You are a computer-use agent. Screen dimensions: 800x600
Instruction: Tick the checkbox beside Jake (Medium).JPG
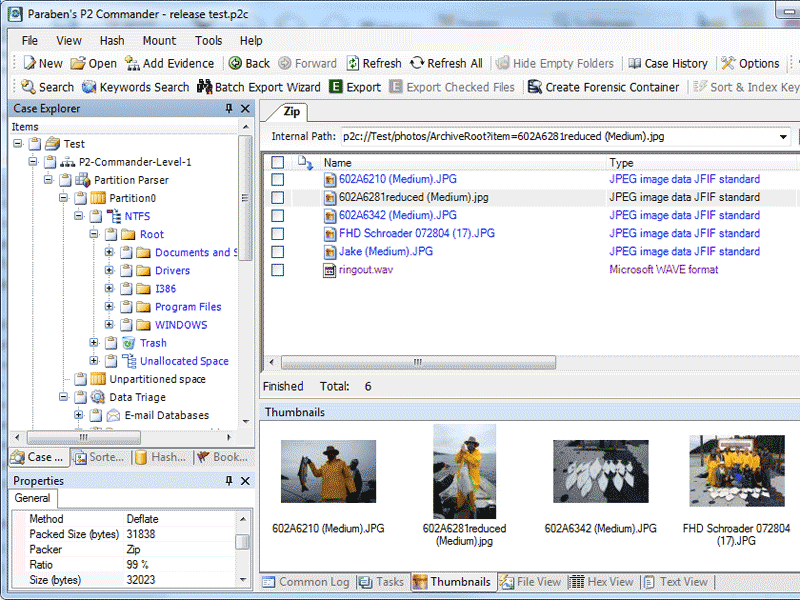tap(278, 252)
